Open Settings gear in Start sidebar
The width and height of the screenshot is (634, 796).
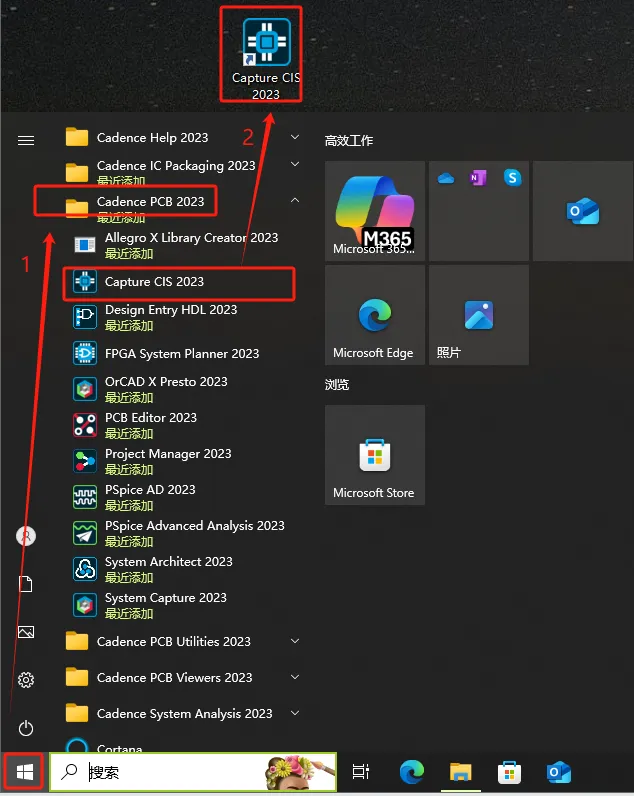[26, 680]
